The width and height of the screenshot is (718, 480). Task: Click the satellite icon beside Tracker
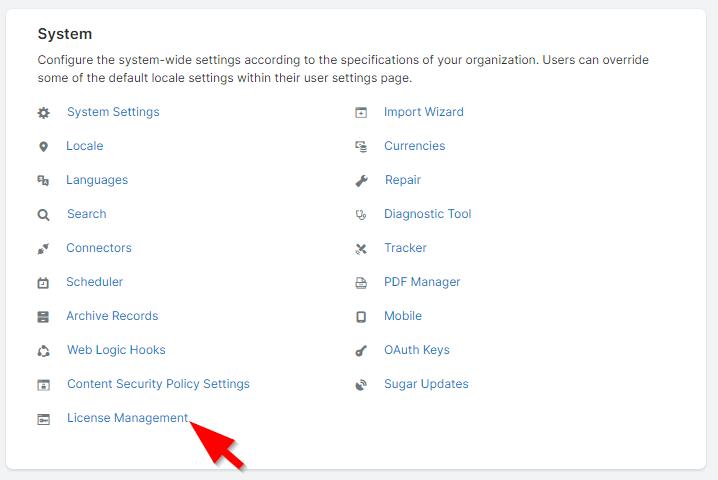(x=361, y=249)
